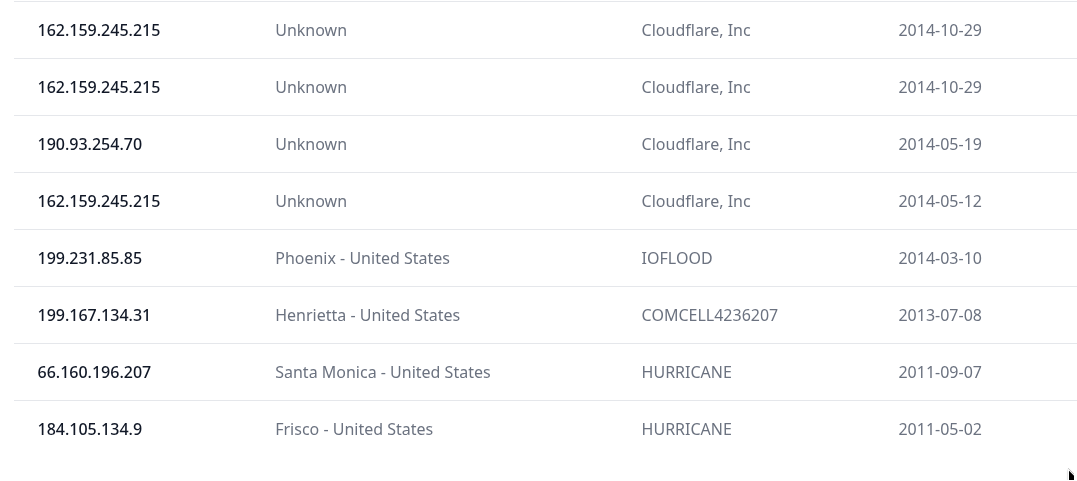Screen dimensions: 1077x481
Task: Select IP address 184.105.134.9
Action: click(x=90, y=429)
